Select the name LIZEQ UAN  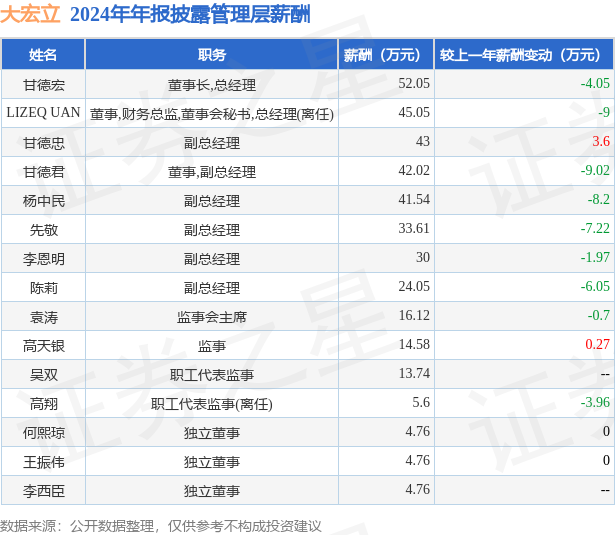[x=43, y=113]
